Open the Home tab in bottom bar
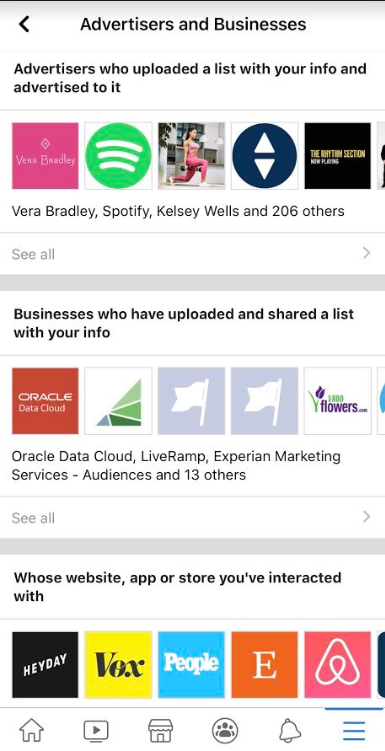 [32, 730]
